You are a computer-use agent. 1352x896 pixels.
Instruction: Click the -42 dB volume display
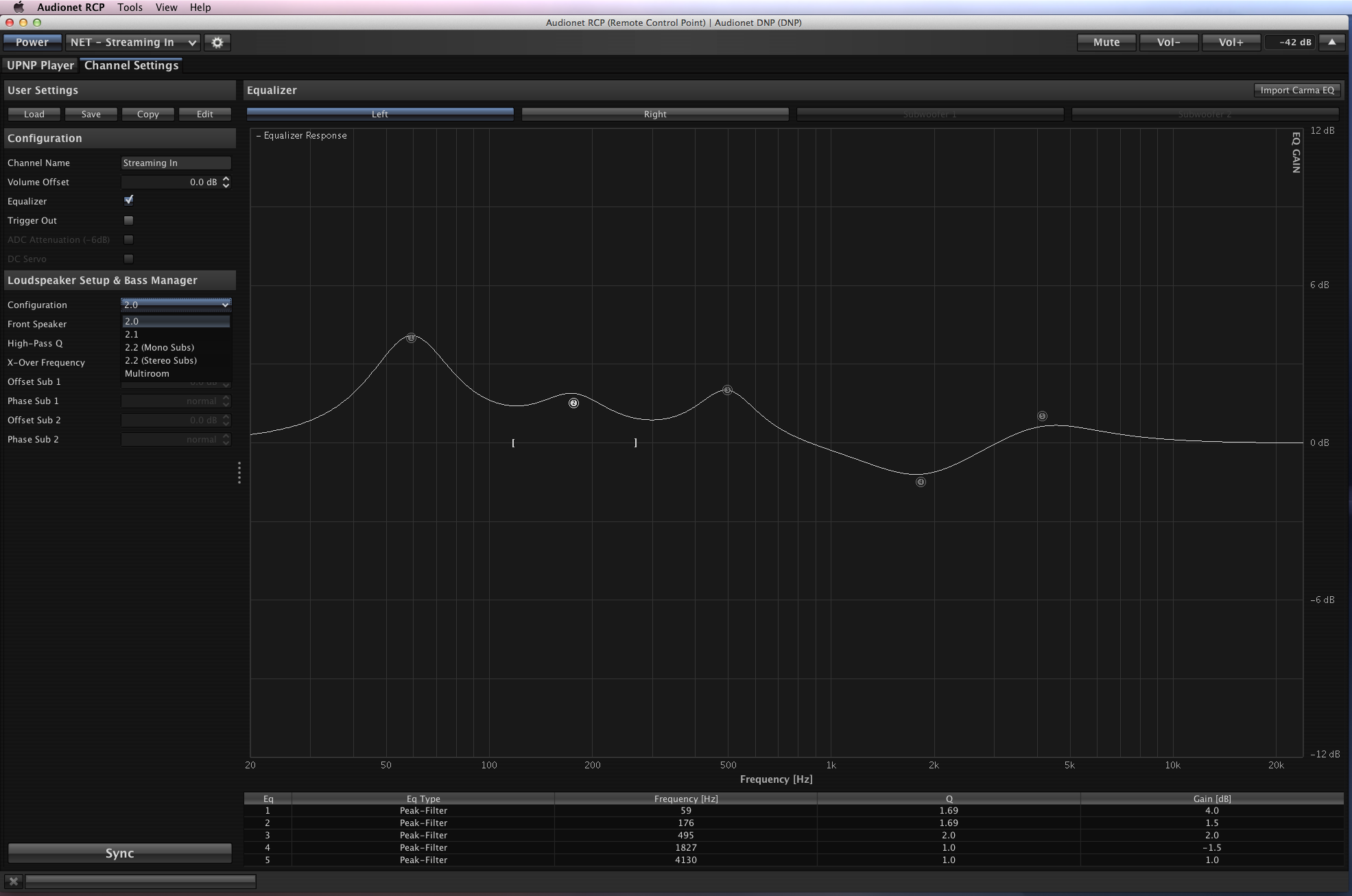[x=1291, y=43]
